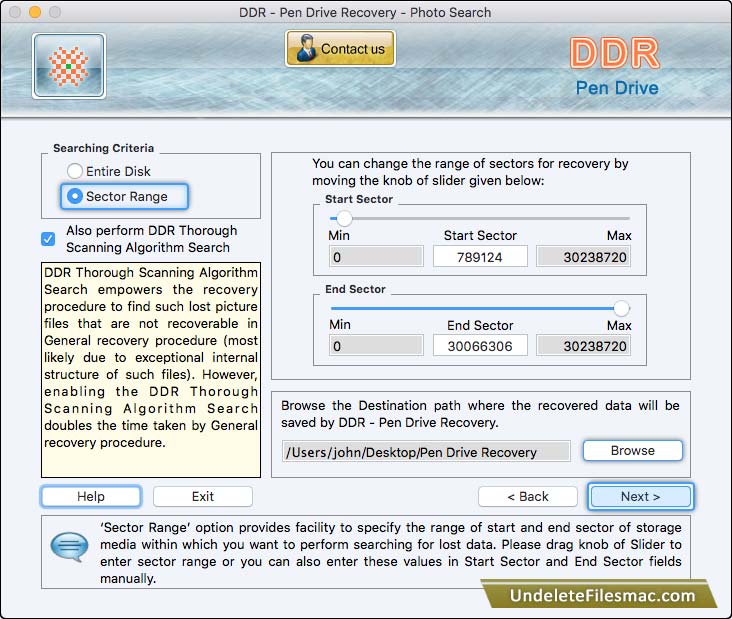732x619 pixels.
Task: Click Browse to choose destination folder
Action: tap(633, 450)
